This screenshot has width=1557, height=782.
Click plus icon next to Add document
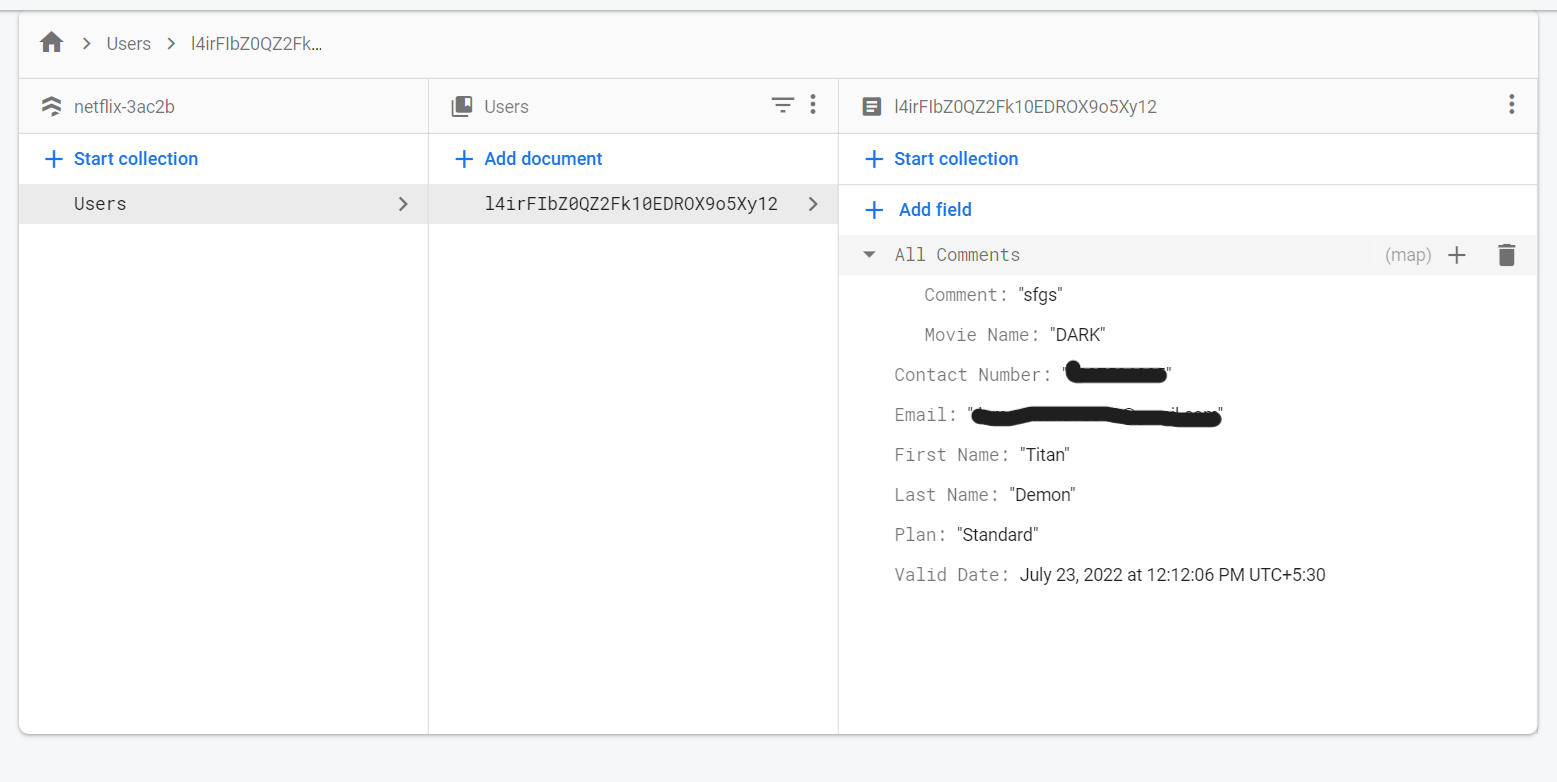coord(464,159)
